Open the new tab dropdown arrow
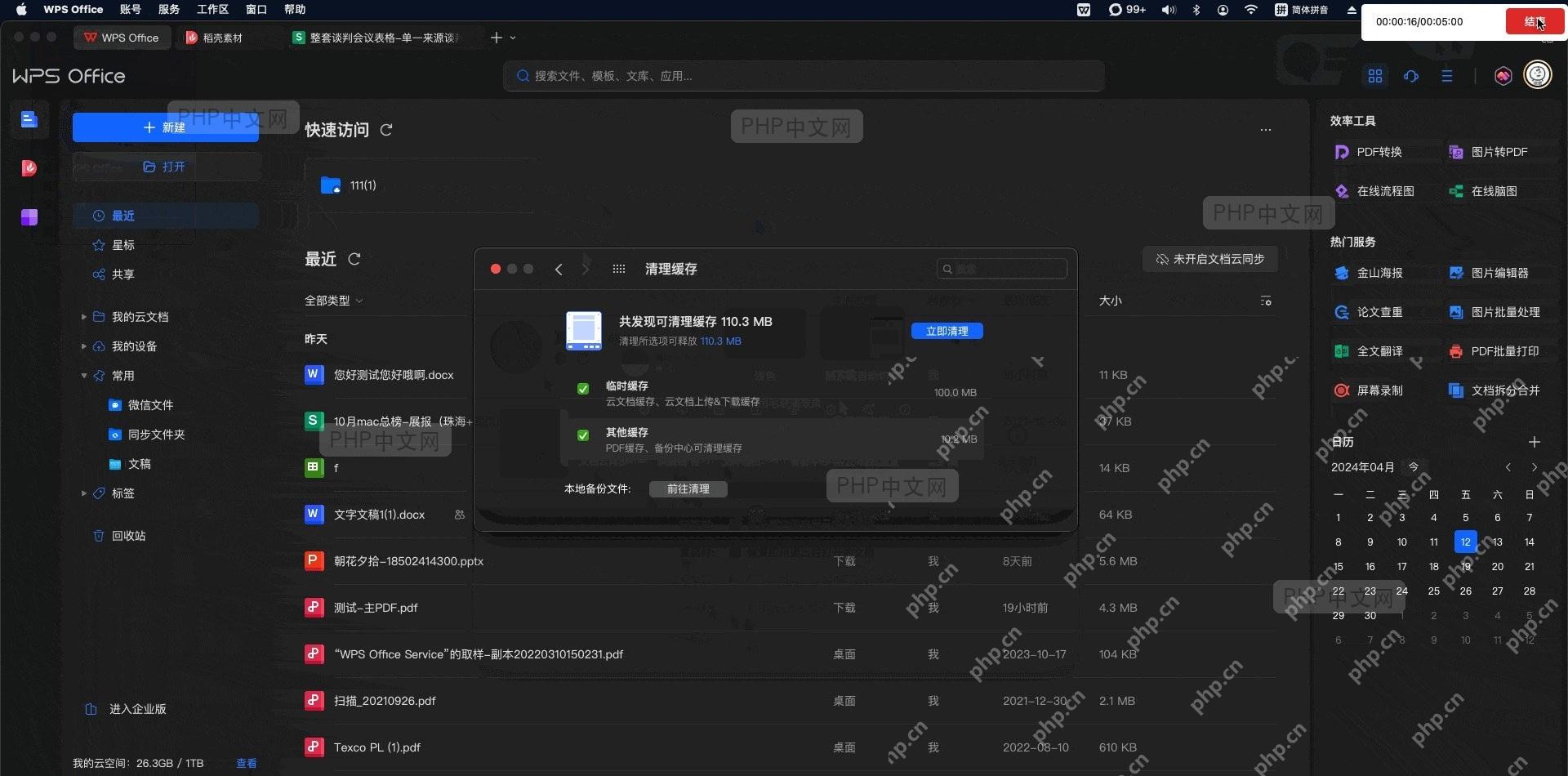 (513, 38)
